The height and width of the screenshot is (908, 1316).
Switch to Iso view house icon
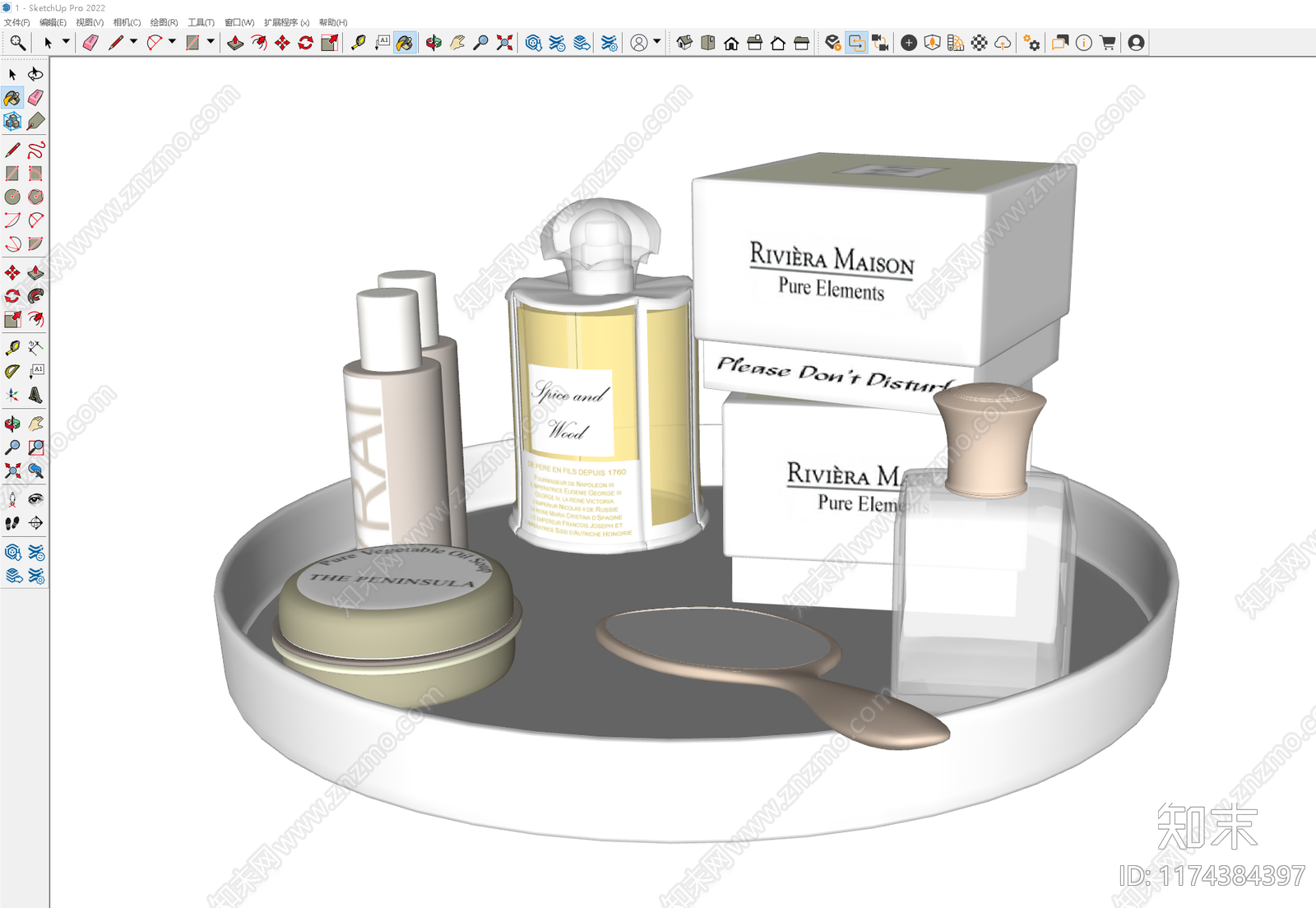coord(684,43)
